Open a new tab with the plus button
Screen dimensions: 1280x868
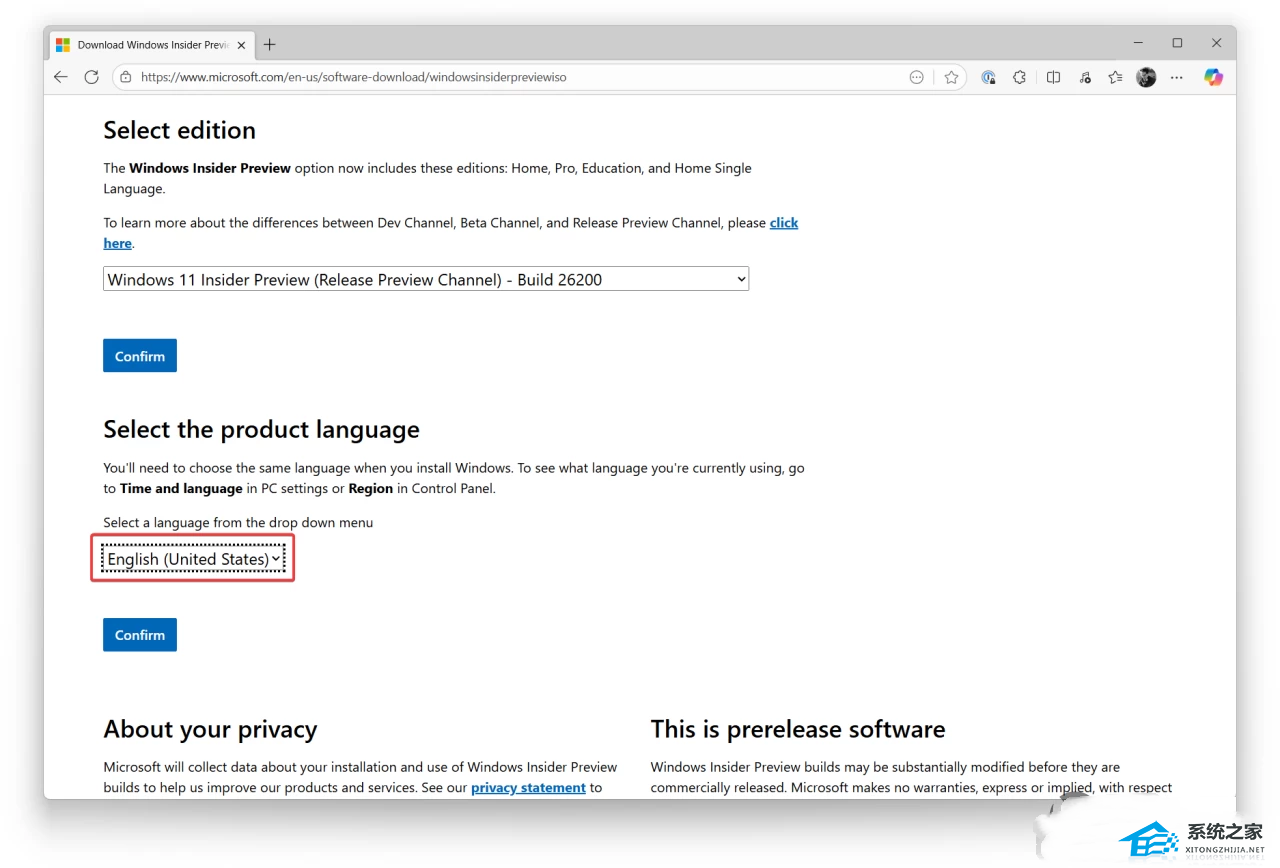tap(270, 44)
